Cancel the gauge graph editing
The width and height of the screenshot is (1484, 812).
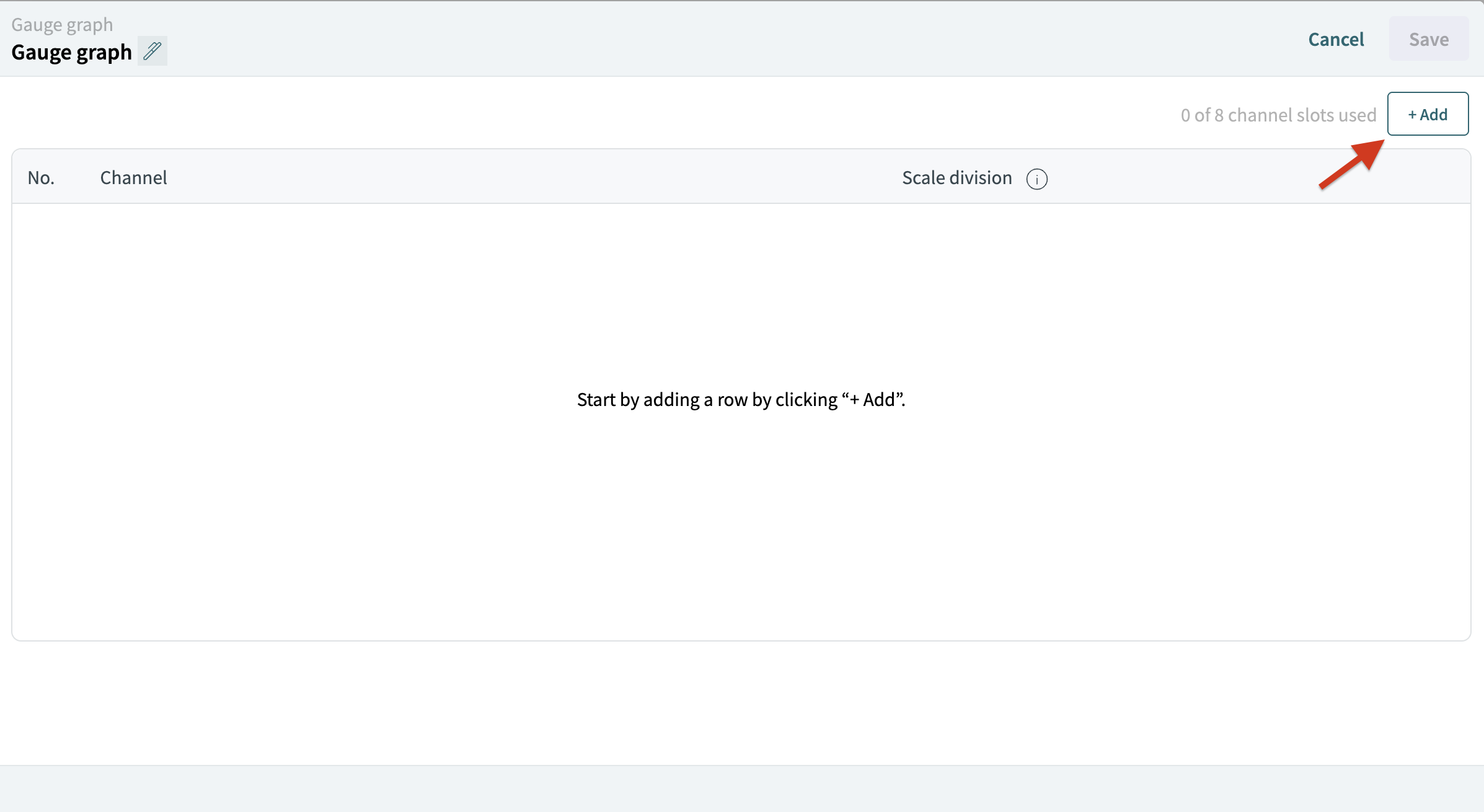1336,39
